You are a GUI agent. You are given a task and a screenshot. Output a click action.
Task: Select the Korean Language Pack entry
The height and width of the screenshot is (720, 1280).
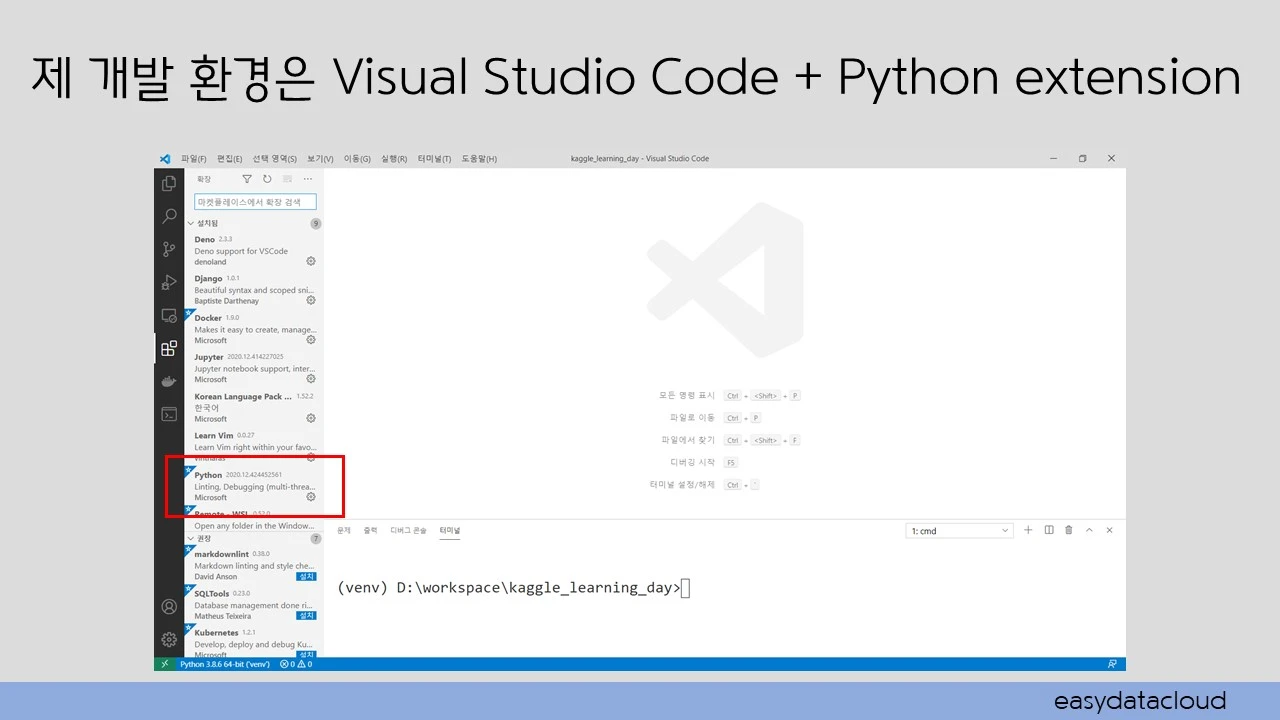click(x=254, y=407)
